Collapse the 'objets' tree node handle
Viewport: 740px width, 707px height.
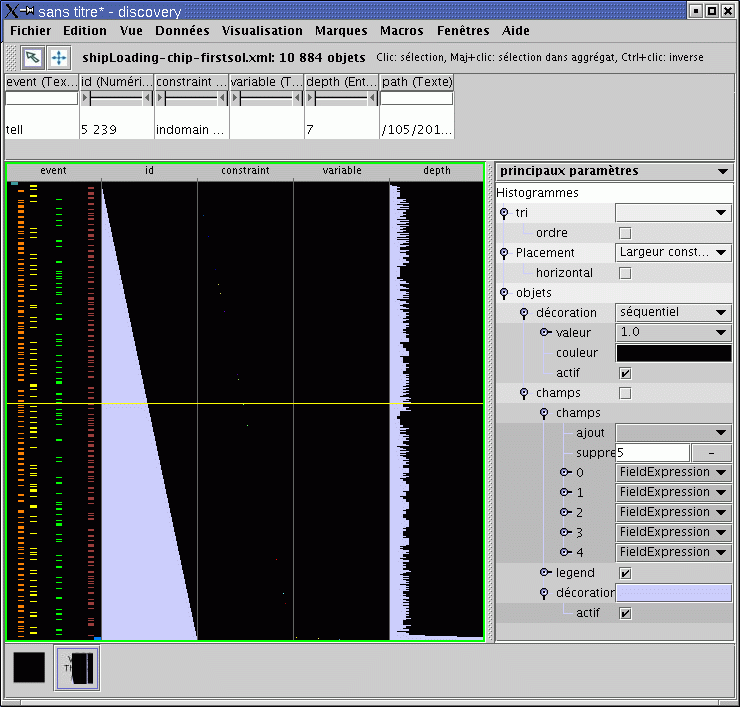click(504, 293)
